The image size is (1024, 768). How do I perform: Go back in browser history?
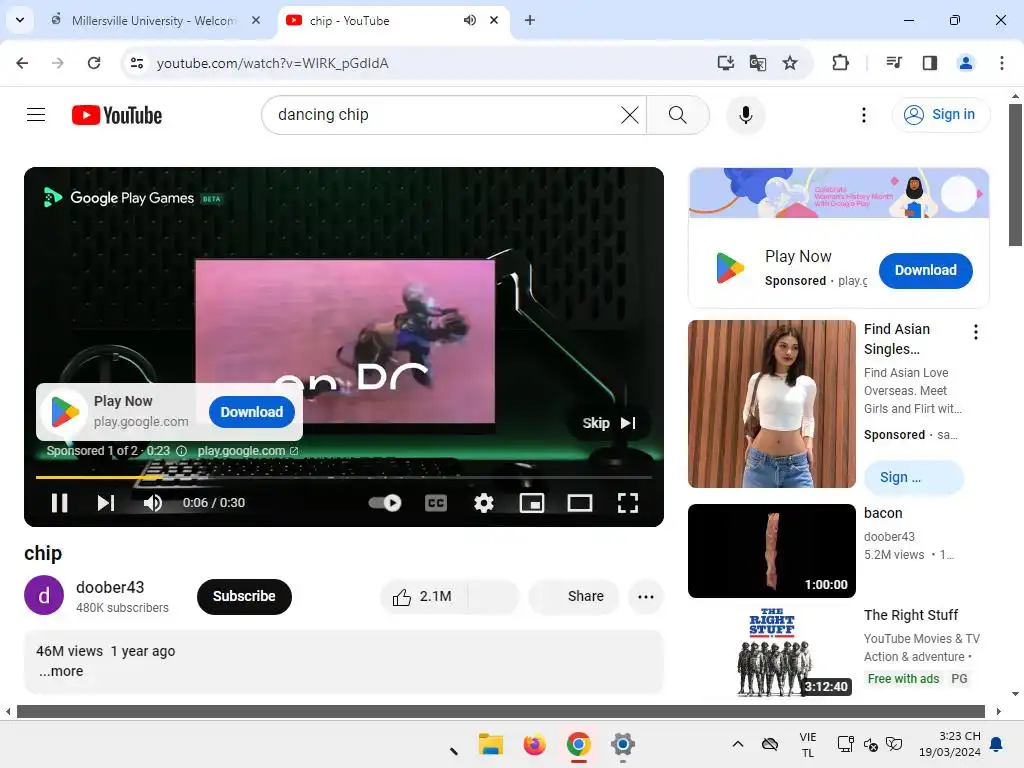pos(22,63)
